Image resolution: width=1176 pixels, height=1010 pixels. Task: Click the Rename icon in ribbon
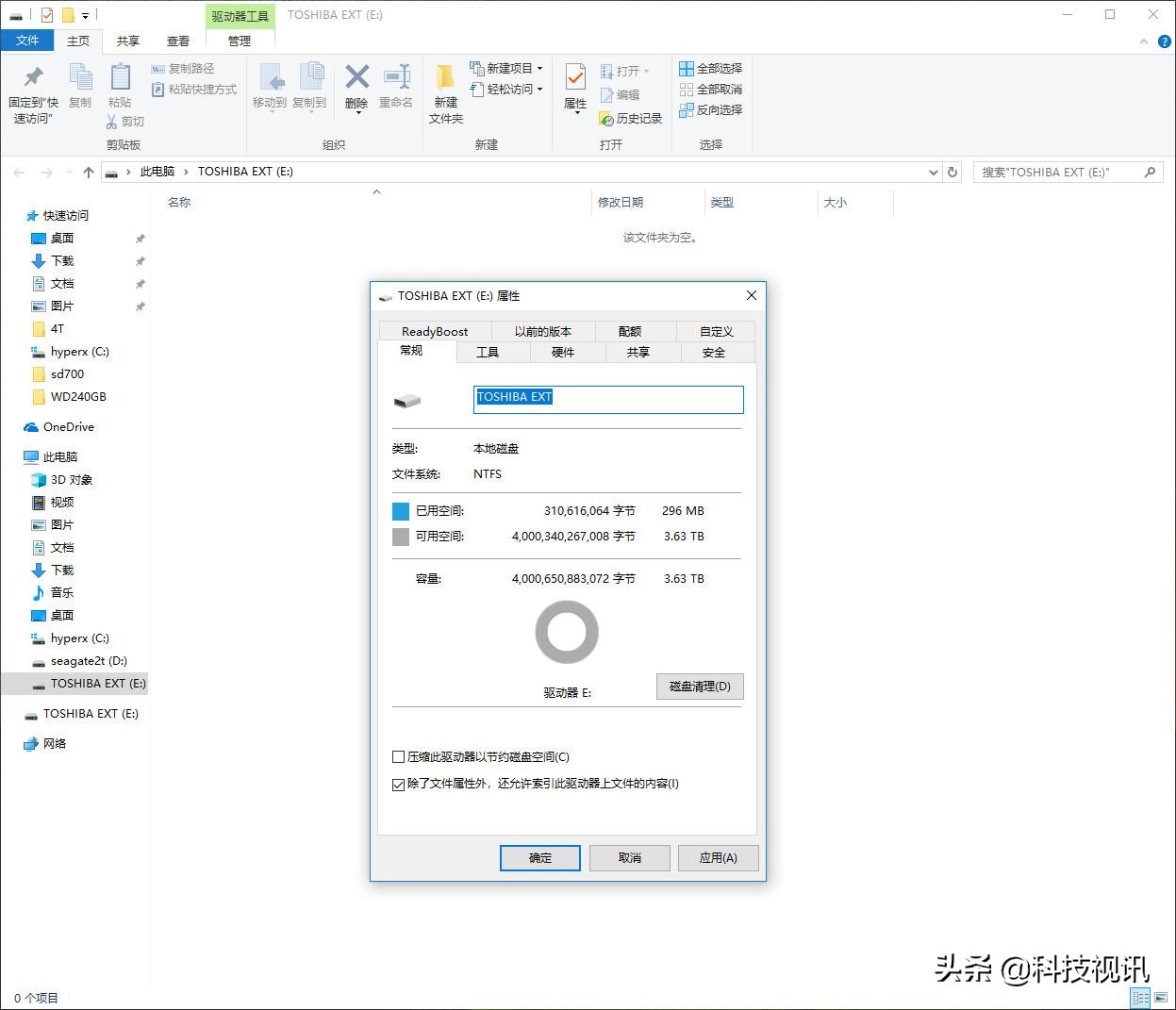point(396,77)
